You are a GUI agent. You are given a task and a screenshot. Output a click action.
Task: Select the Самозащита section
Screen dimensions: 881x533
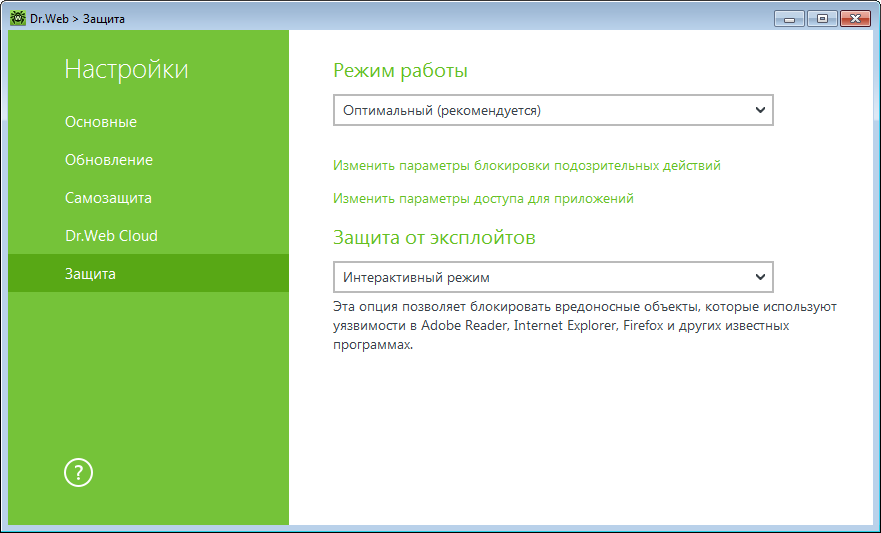pyautogui.click(x=148, y=198)
